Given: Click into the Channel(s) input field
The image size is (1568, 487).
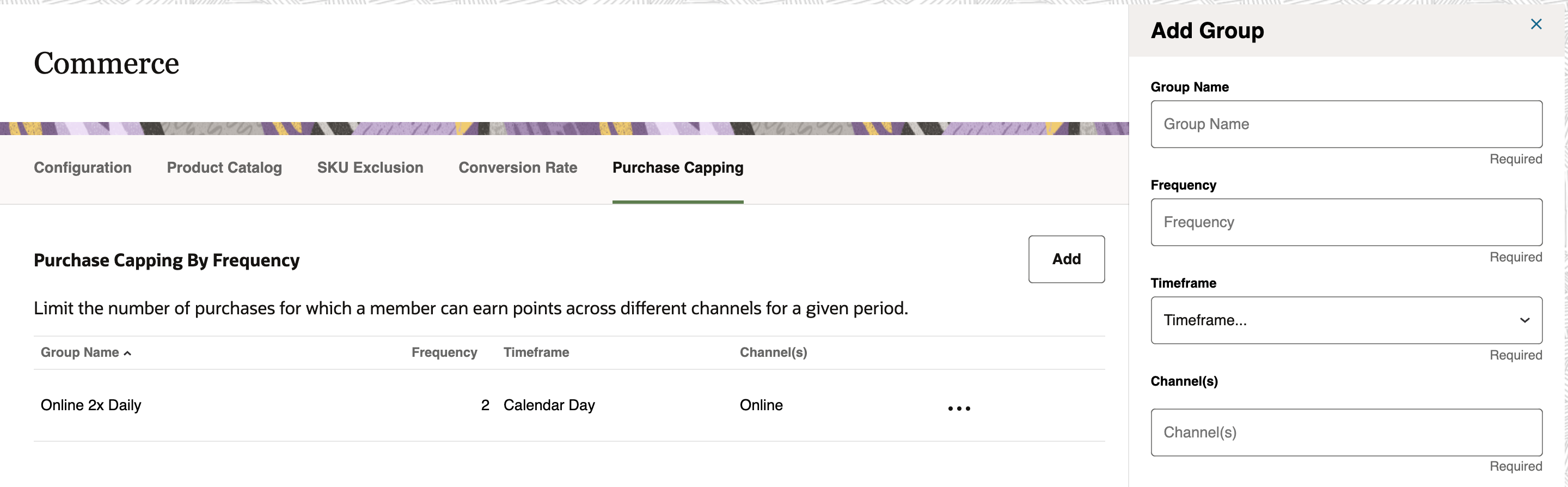Looking at the screenshot, I should pos(1346,432).
